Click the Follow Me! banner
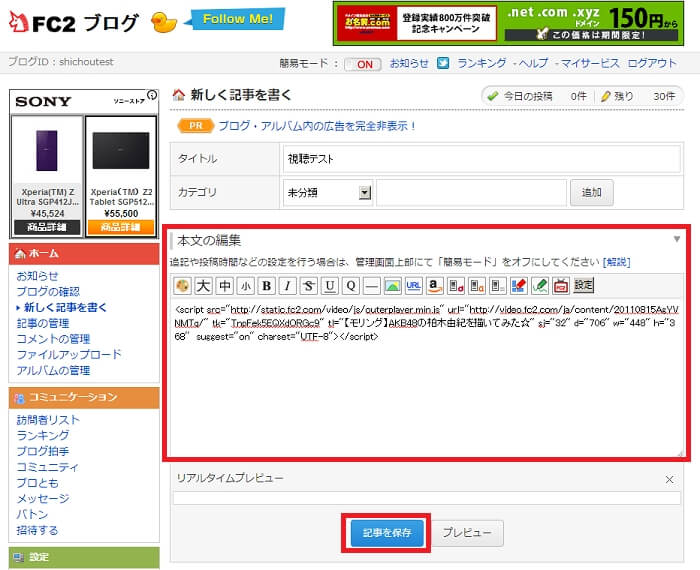 [236, 19]
